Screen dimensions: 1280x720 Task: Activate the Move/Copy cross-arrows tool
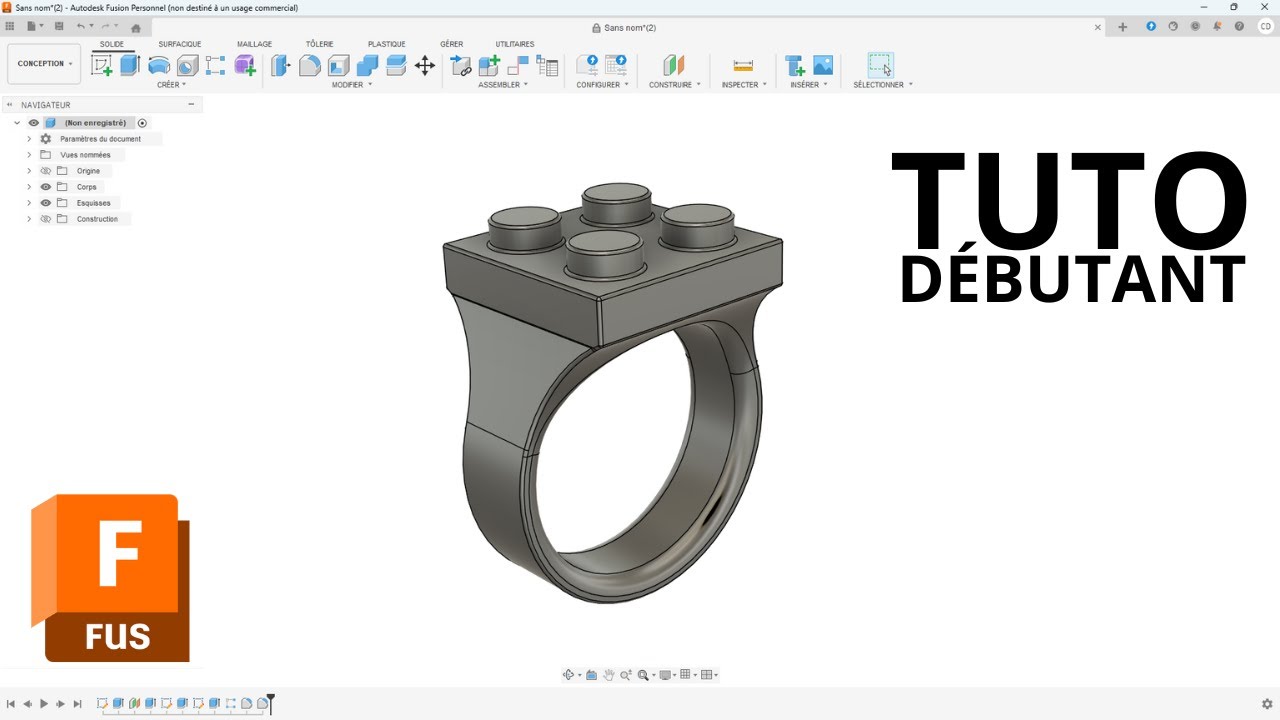425,66
